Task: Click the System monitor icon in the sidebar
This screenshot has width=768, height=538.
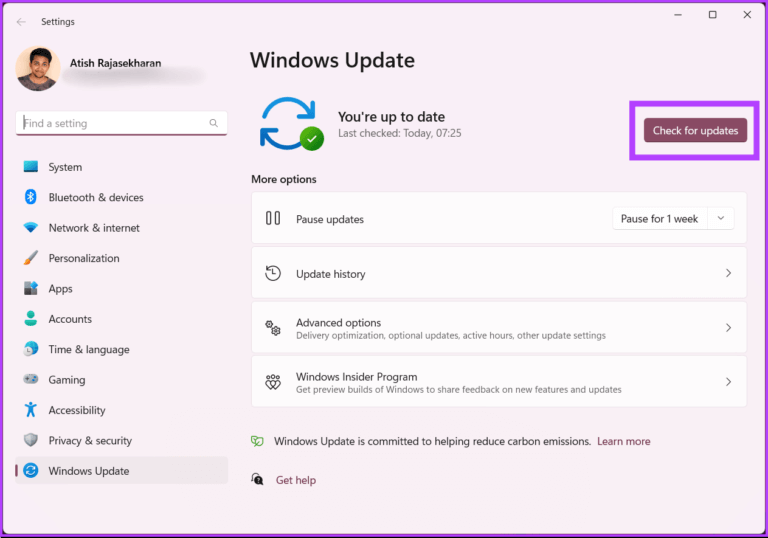Action: [x=30, y=167]
